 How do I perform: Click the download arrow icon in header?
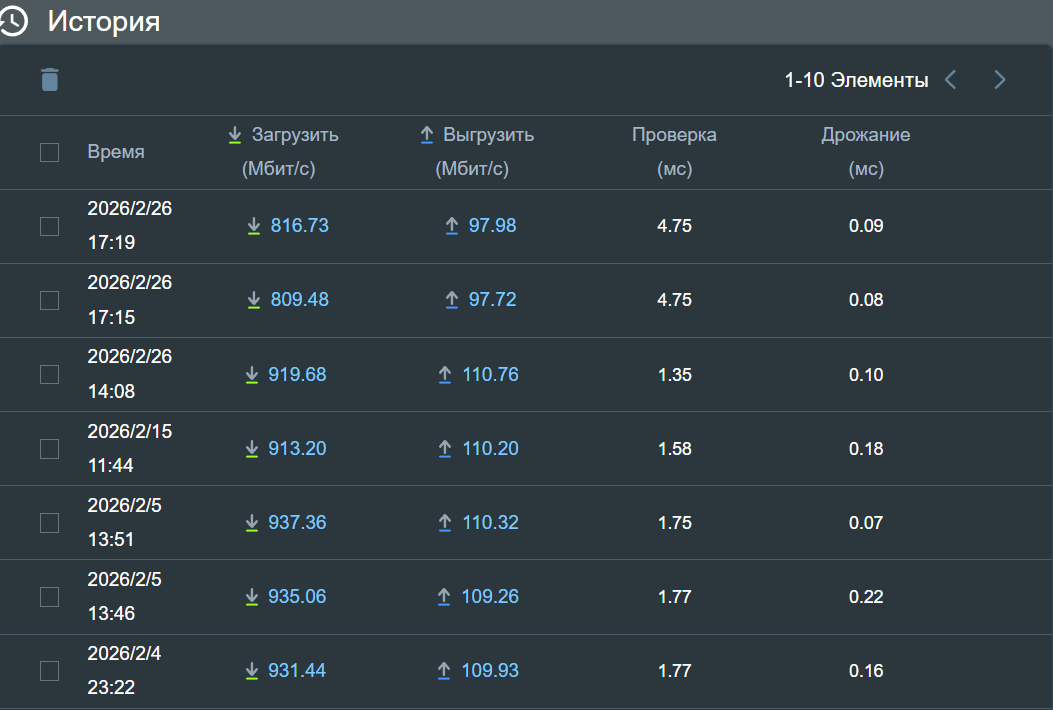(x=234, y=135)
